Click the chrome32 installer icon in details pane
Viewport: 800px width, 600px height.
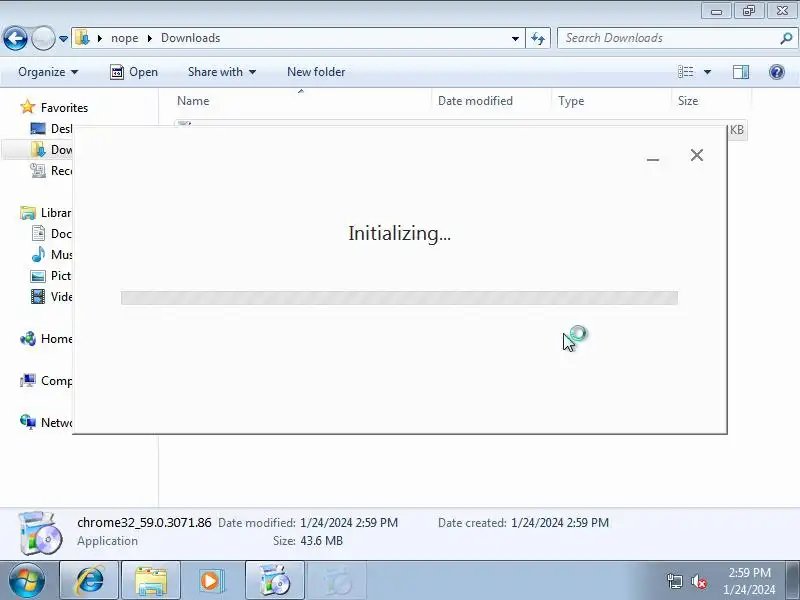pyautogui.click(x=40, y=533)
